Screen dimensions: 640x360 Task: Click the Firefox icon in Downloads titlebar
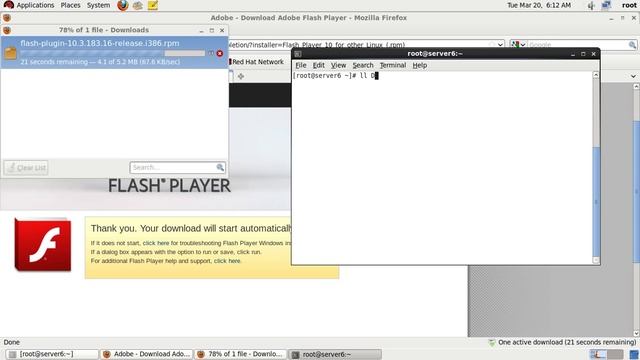(x=7, y=30)
